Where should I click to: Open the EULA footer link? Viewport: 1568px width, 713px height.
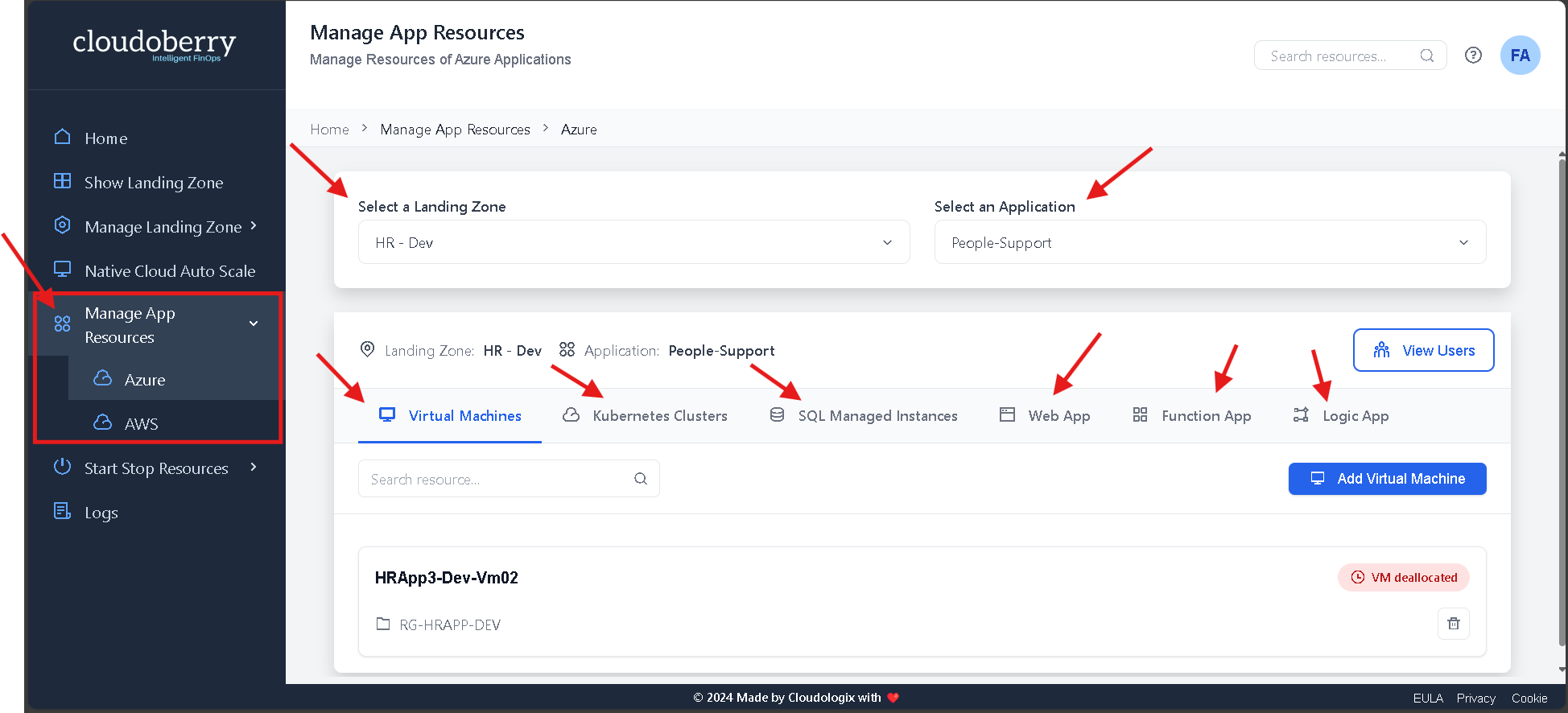(1428, 699)
